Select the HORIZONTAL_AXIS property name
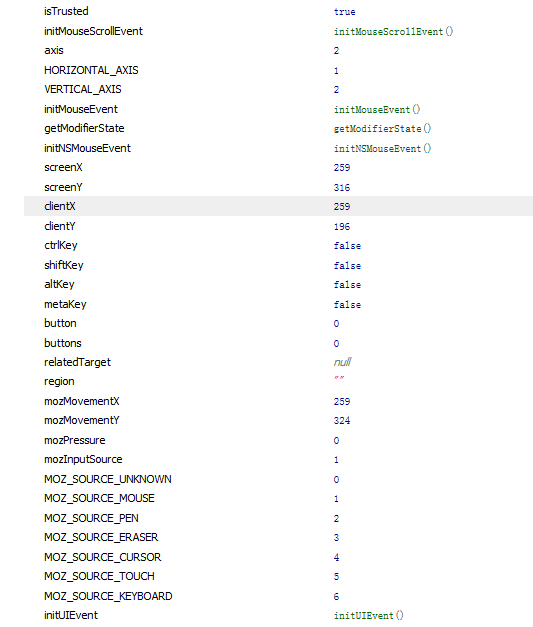The width and height of the screenshot is (533, 627). 91,70
